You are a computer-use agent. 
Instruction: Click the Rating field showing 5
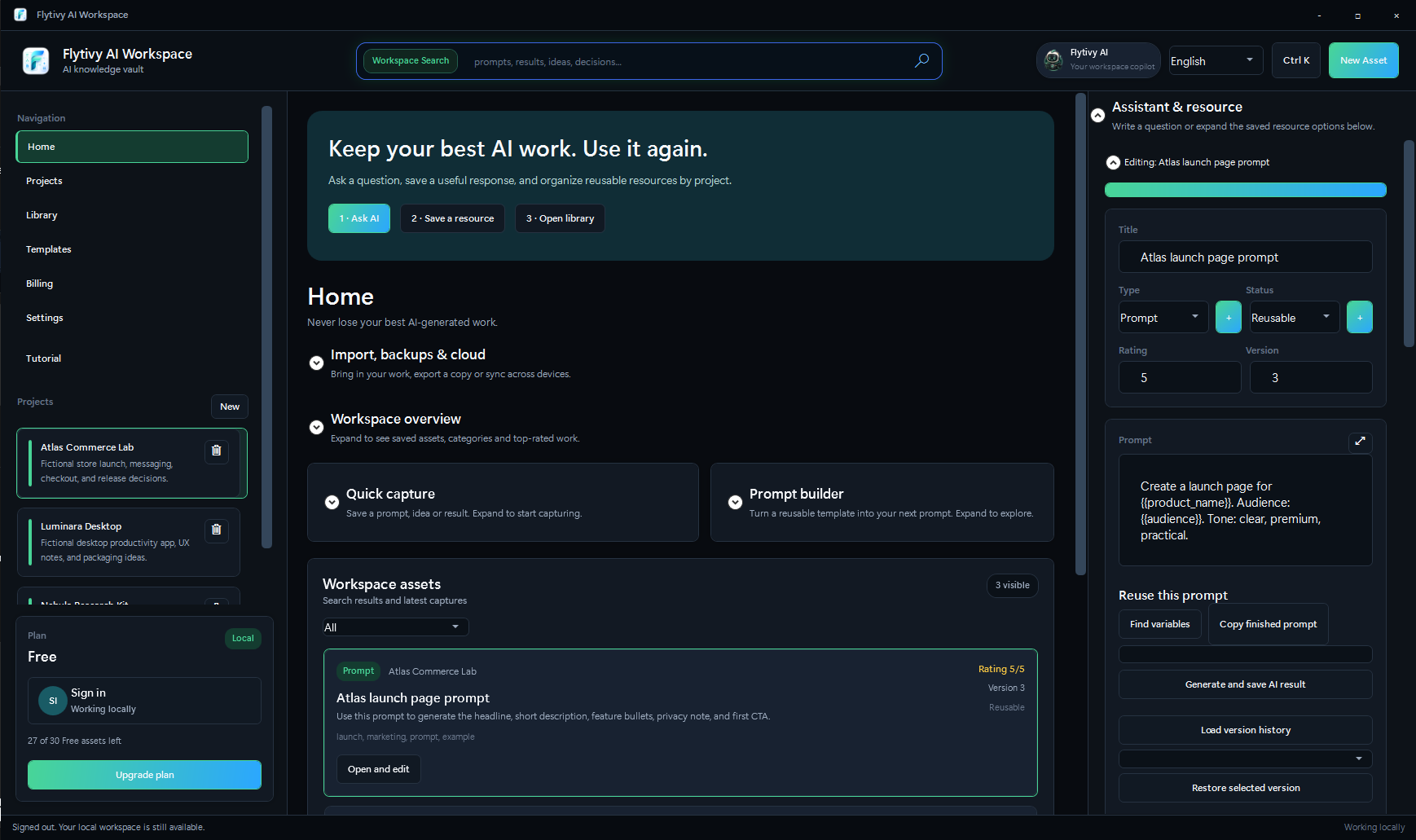pos(1180,377)
